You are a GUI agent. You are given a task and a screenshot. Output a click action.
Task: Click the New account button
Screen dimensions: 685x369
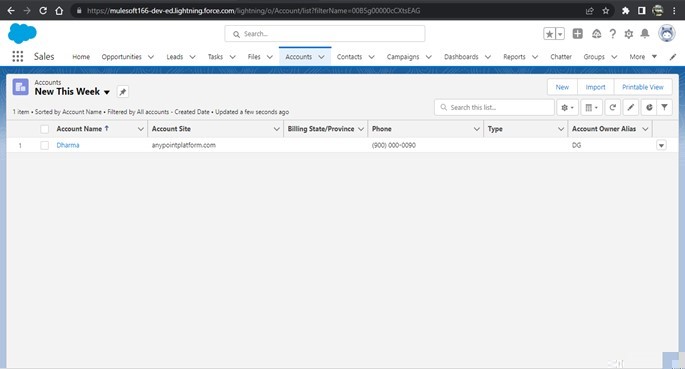point(562,87)
